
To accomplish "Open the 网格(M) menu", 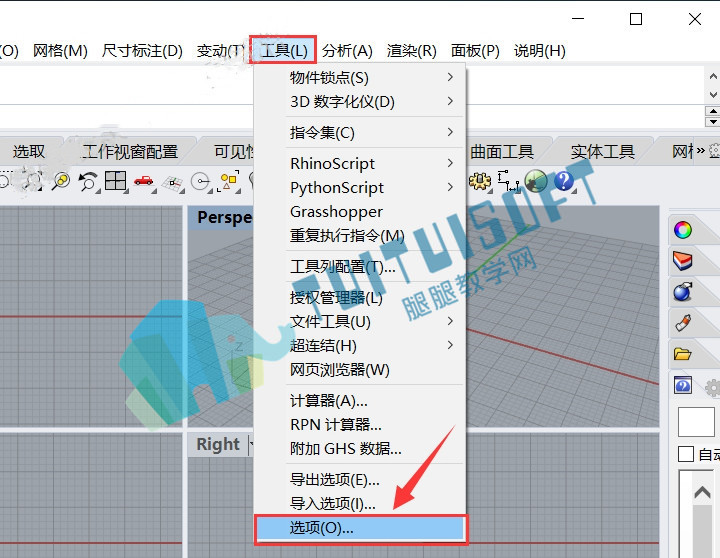I will pos(60,50).
